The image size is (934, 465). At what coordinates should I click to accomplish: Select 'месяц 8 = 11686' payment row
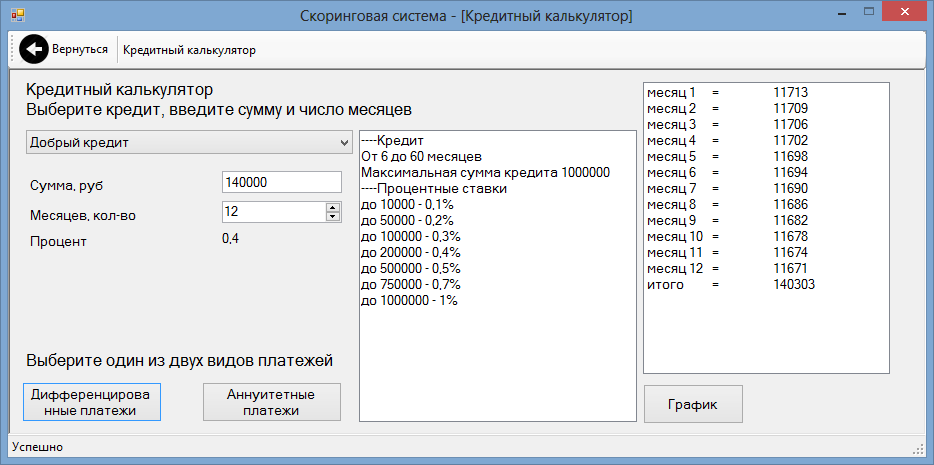pyautogui.click(x=727, y=205)
